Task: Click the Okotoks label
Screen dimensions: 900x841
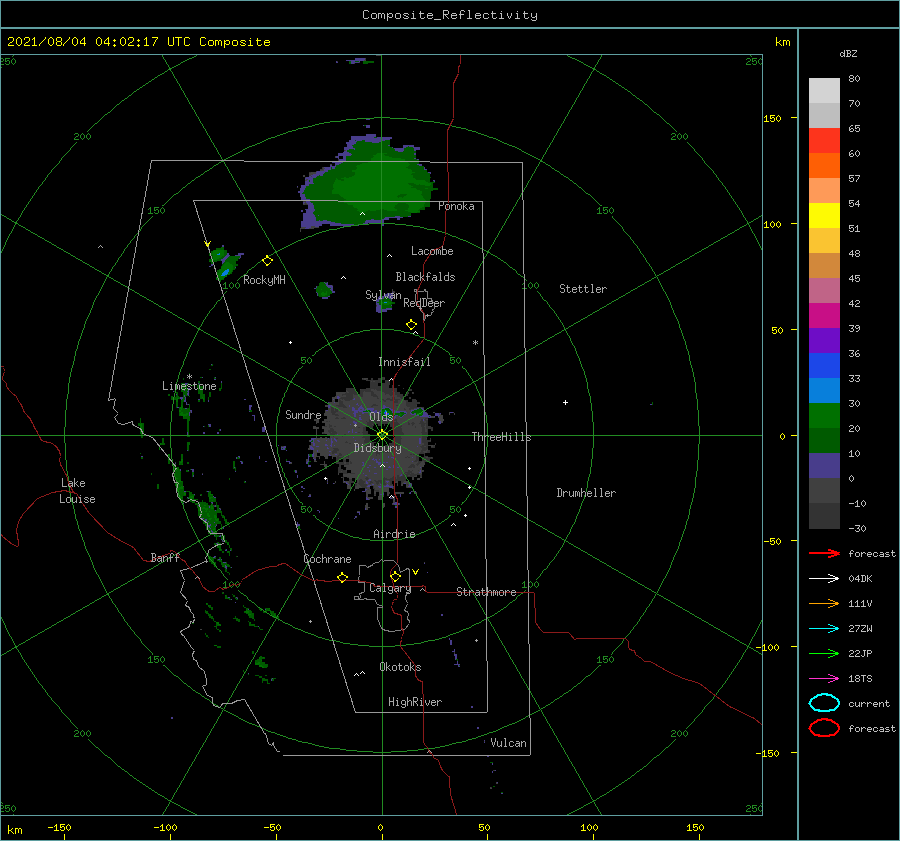Action: pyautogui.click(x=400, y=667)
